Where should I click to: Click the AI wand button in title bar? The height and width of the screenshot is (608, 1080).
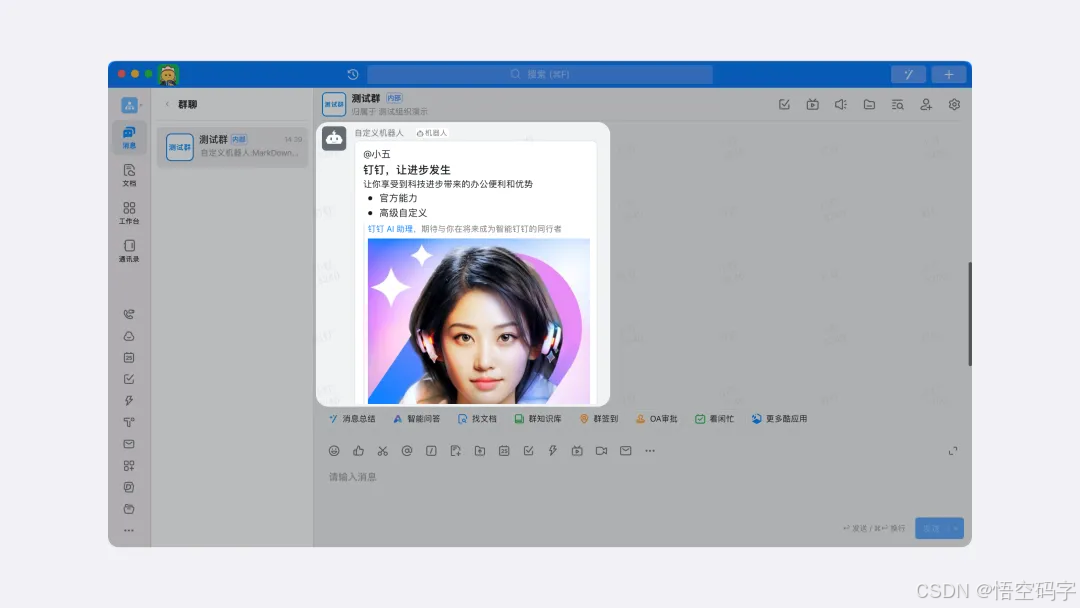tap(908, 74)
